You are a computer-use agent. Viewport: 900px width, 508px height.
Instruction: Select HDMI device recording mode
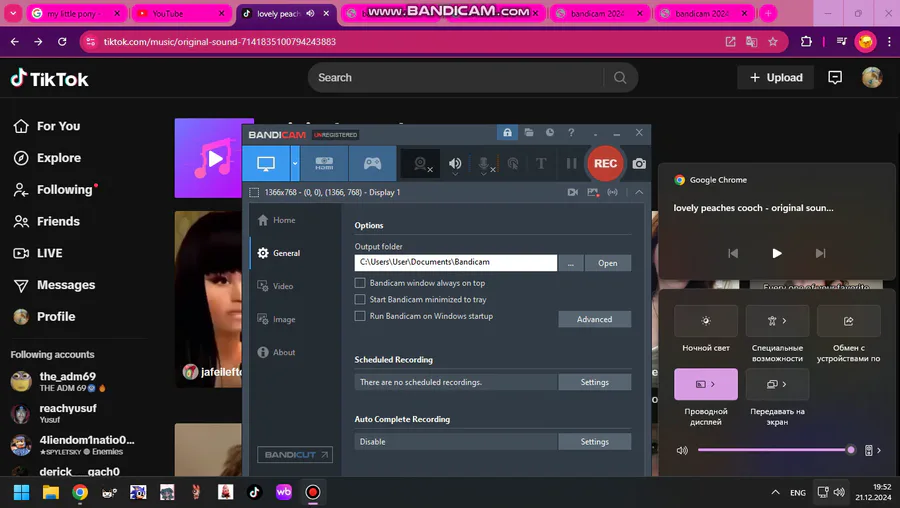coord(324,164)
